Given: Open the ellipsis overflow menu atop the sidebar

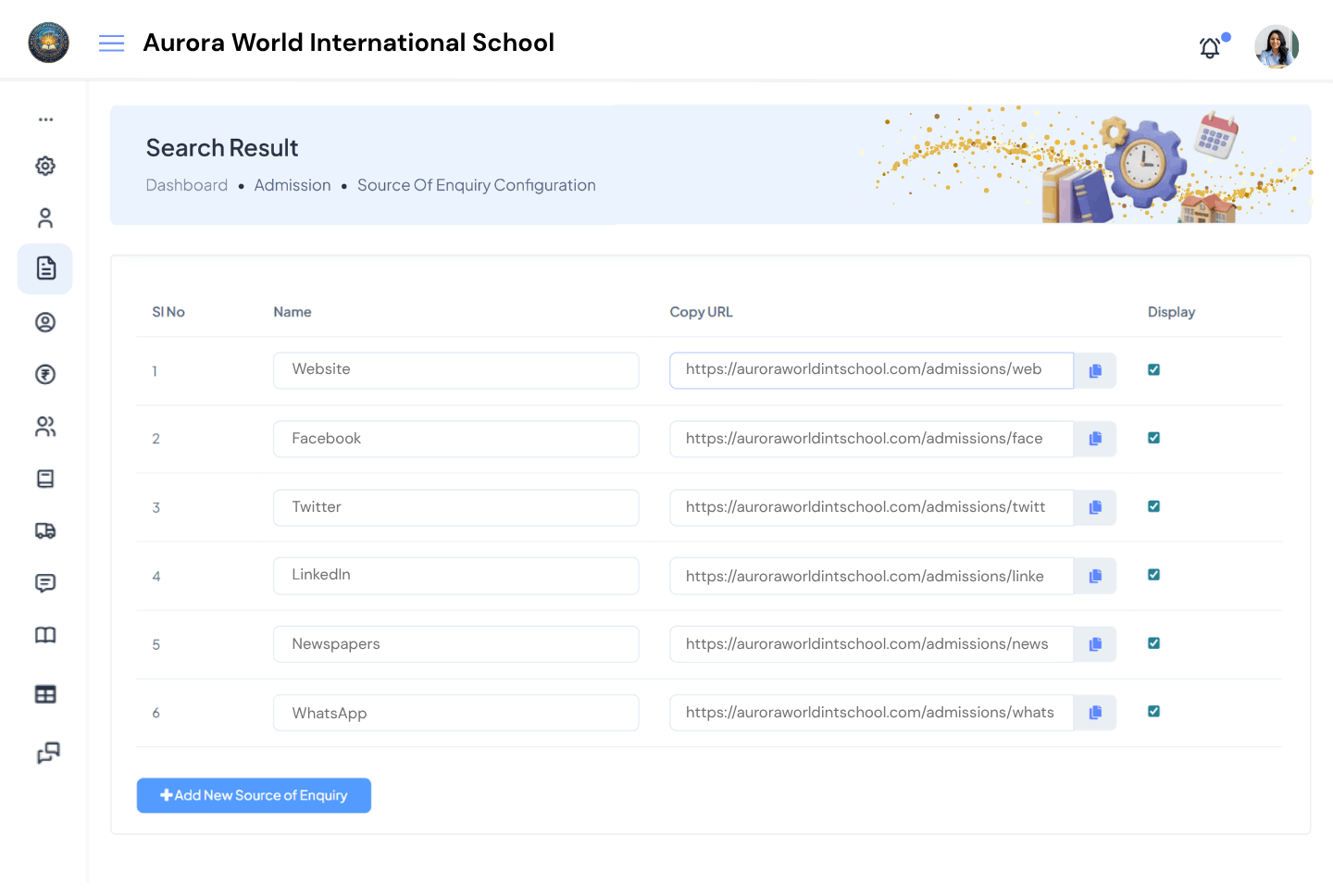Looking at the screenshot, I should coord(44,118).
